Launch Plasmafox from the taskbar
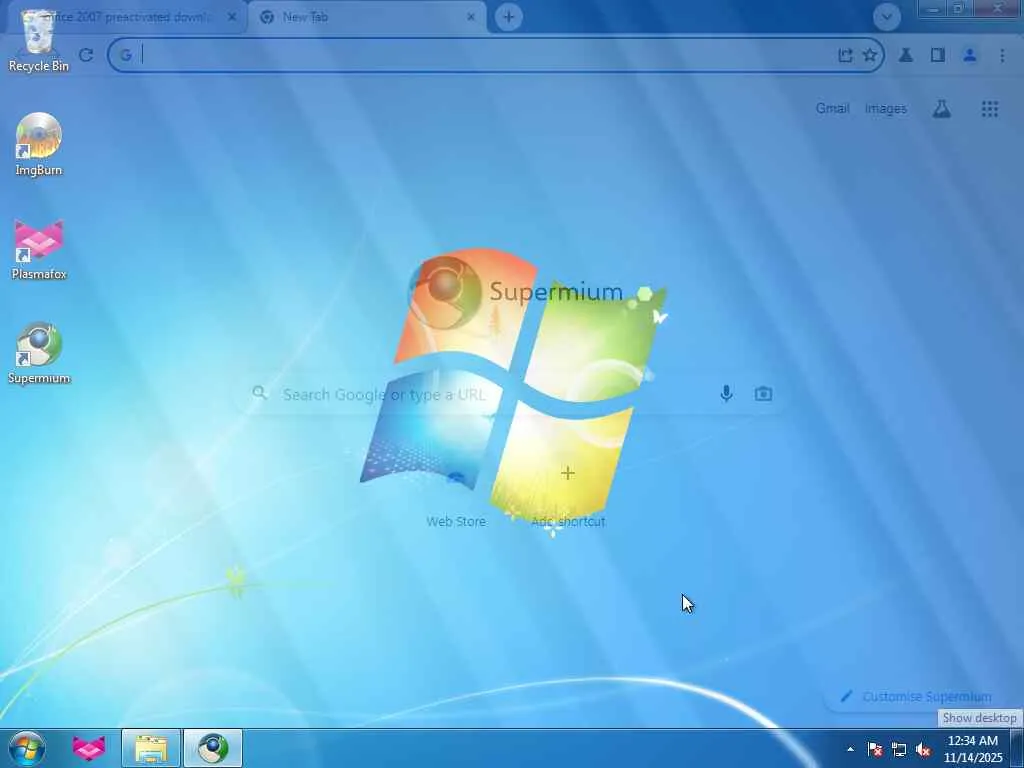The image size is (1024, 768). click(x=88, y=748)
